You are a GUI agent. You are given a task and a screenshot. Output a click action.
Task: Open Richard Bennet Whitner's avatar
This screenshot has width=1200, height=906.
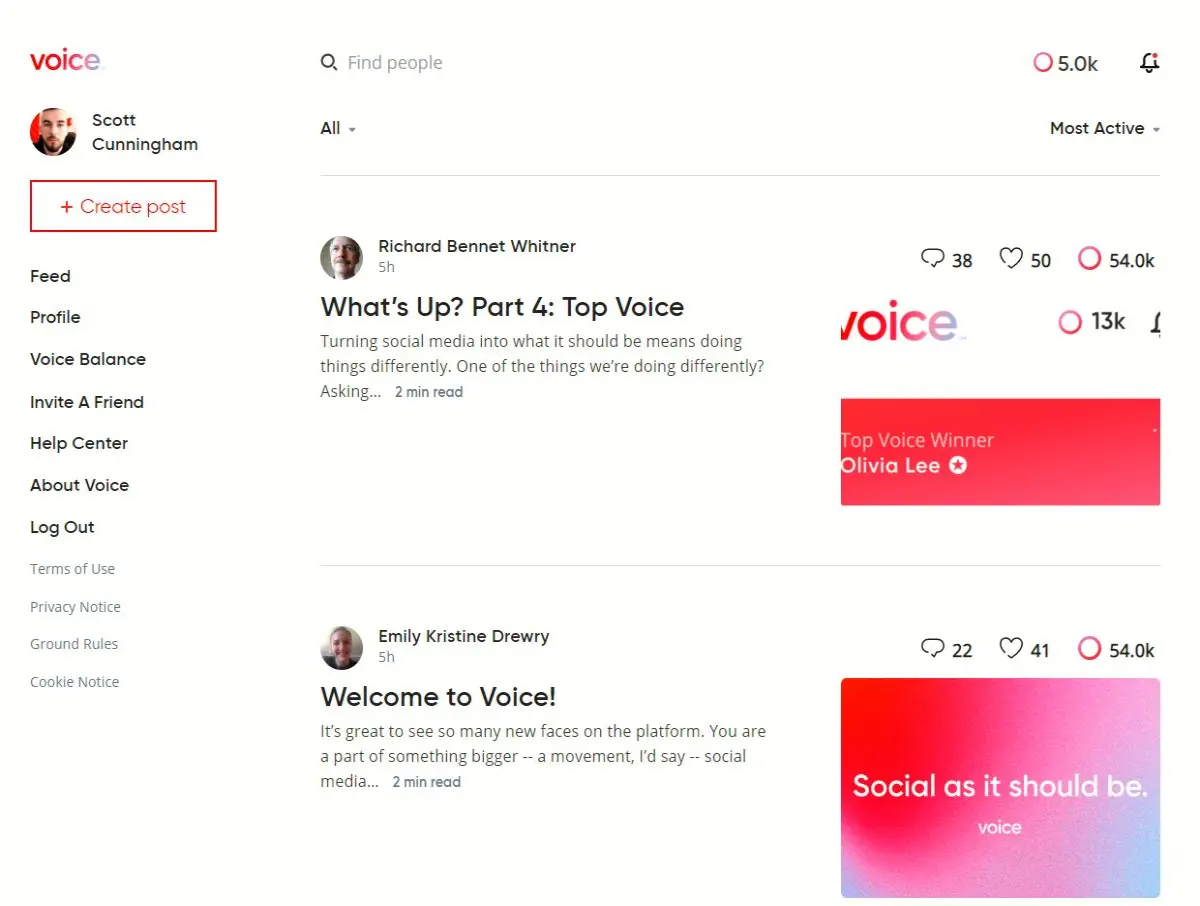pos(341,257)
